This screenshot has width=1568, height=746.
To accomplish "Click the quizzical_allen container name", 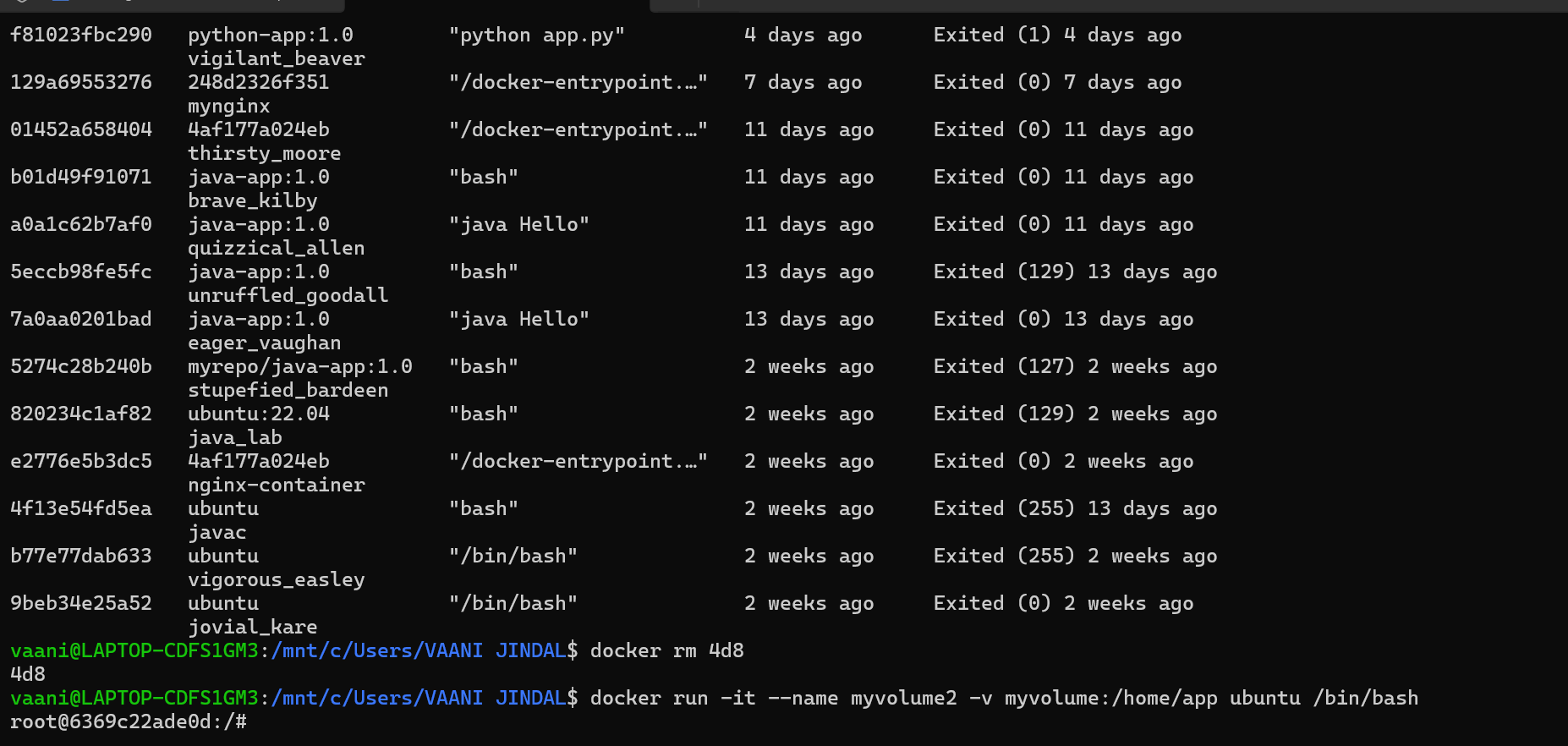I will coord(276,249).
